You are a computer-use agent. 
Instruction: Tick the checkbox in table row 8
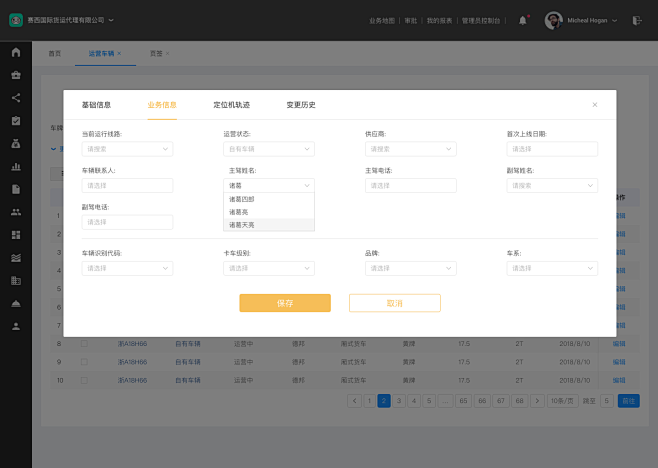click(84, 344)
